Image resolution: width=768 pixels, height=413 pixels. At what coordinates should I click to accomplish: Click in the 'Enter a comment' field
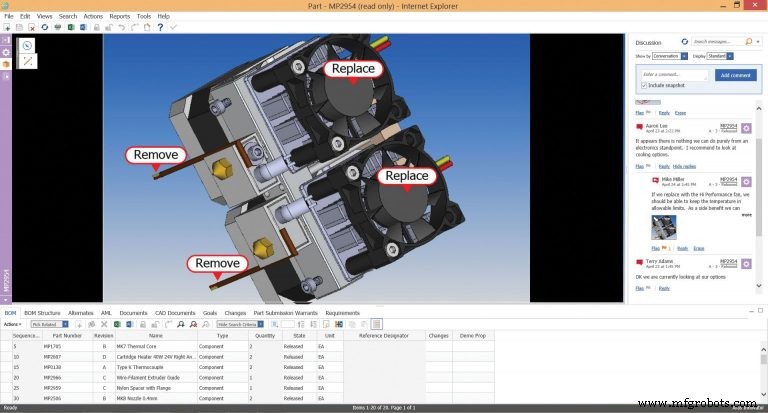pos(674,74)
